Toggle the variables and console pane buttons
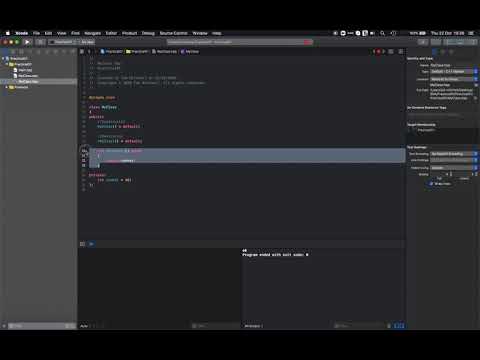 click(399, 326)
